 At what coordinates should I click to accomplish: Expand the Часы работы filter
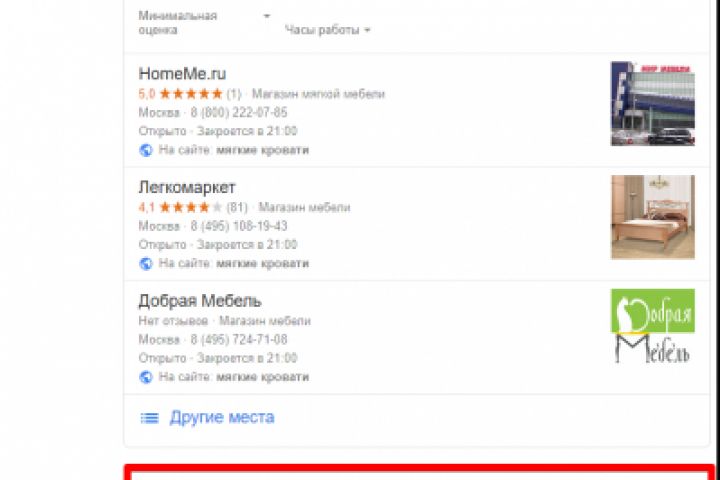[x=327, y=30]
